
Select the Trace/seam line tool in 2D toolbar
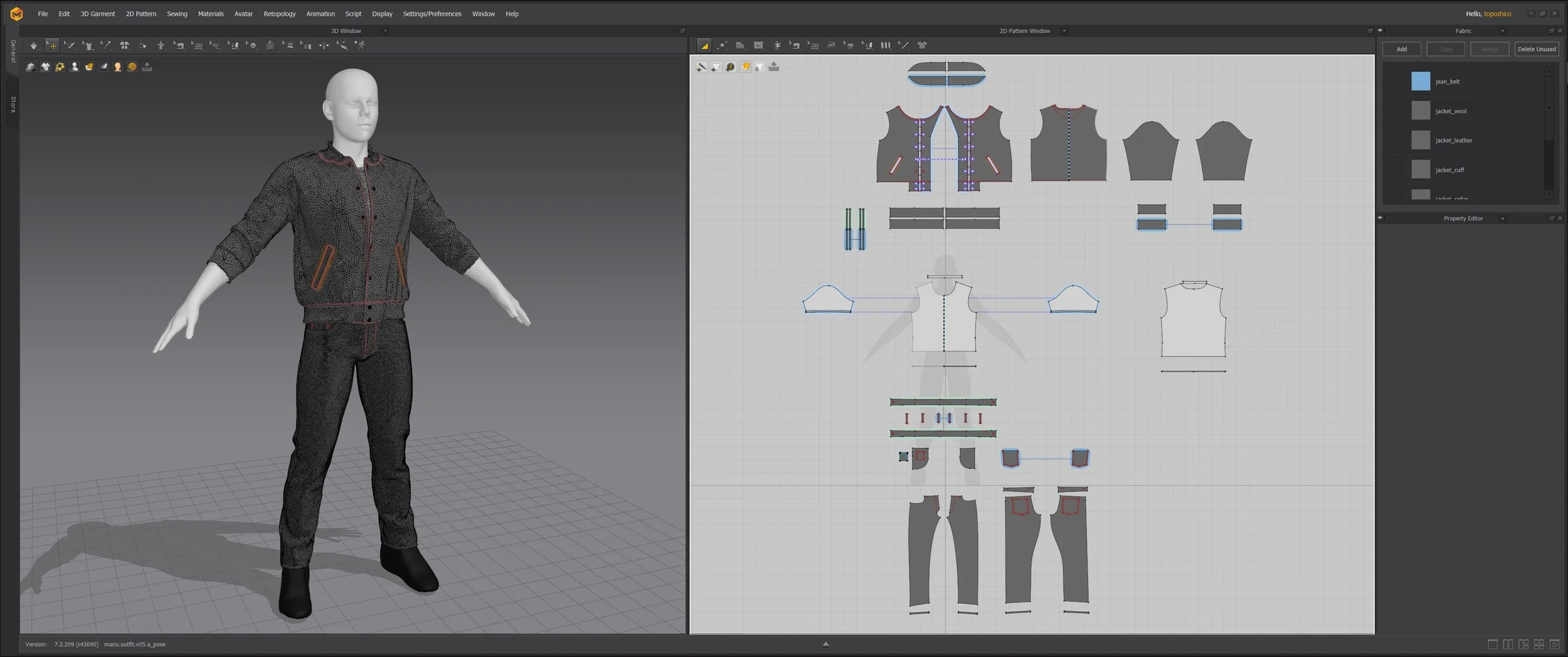click(904, 45)
